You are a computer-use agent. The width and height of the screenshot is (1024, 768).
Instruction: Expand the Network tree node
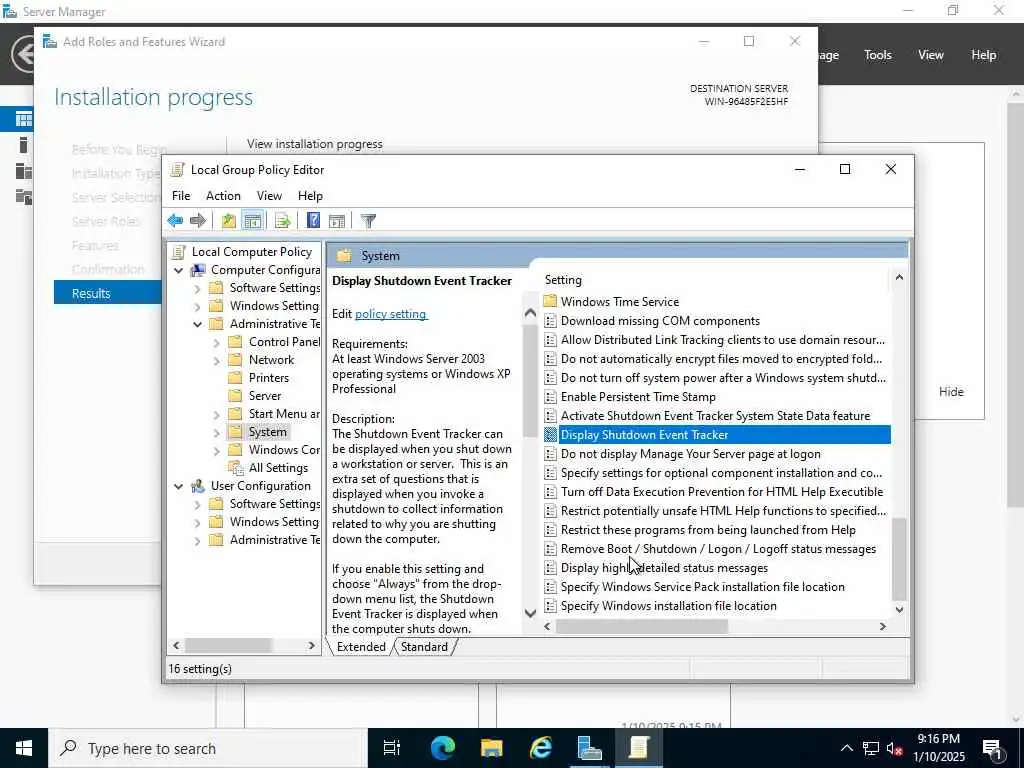click(x=216, y=360)
